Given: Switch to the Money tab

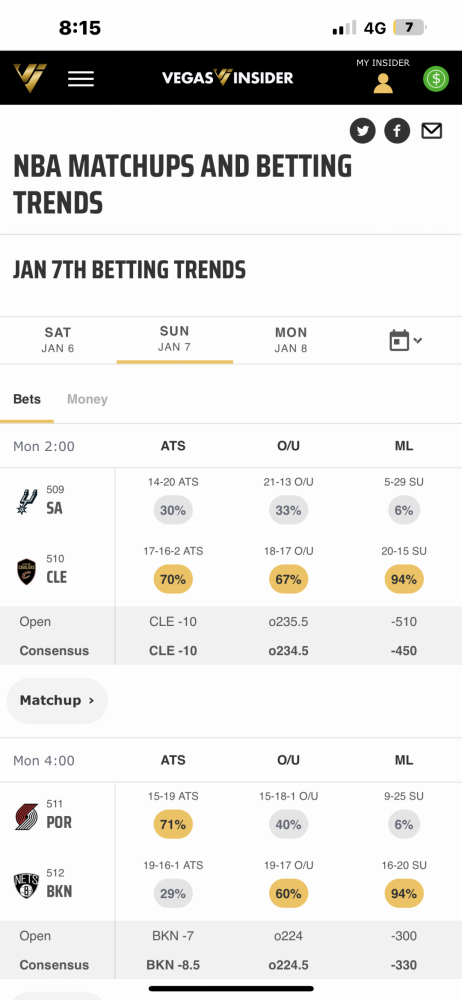Looking at the screenshot, I should (x=87, y=399).
